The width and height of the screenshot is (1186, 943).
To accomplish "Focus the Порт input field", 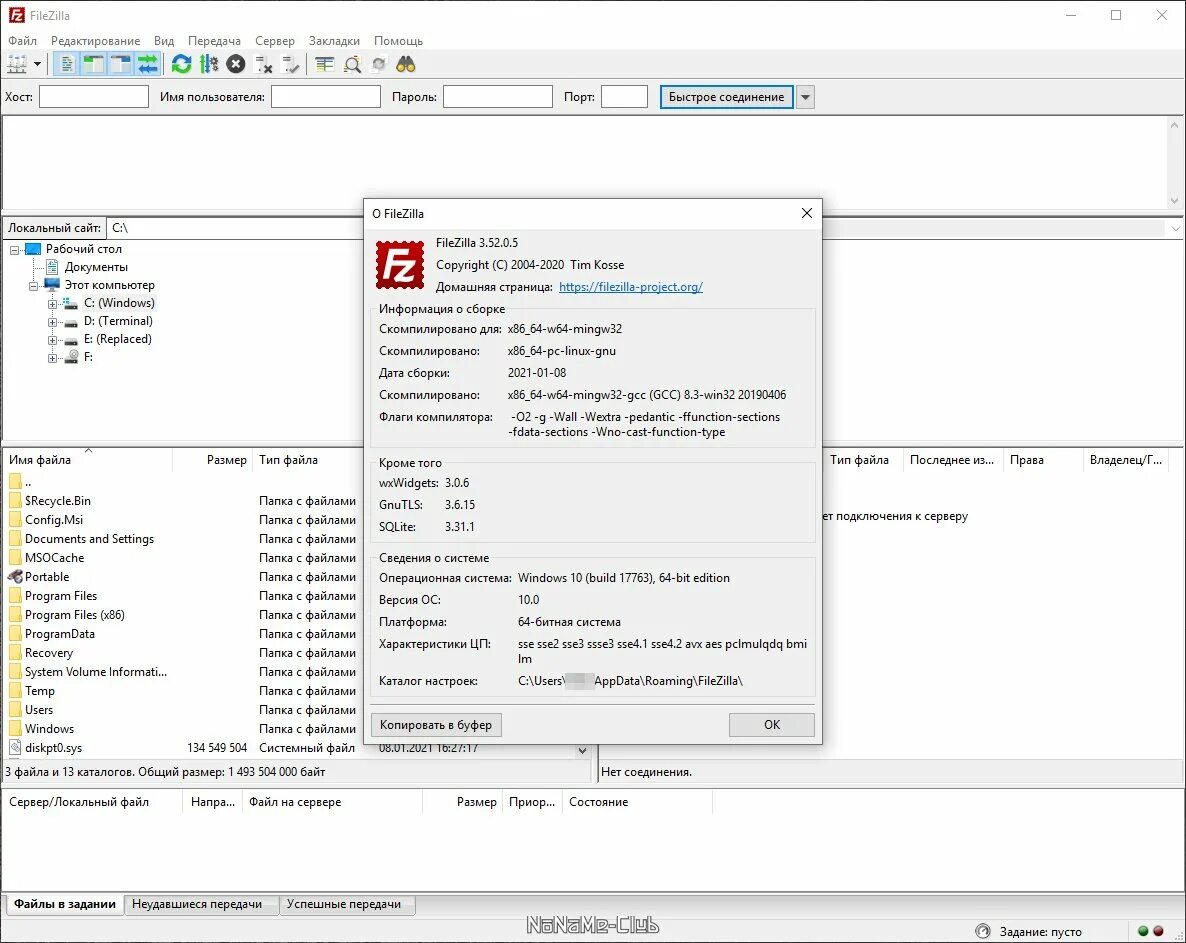I will 625,97.
